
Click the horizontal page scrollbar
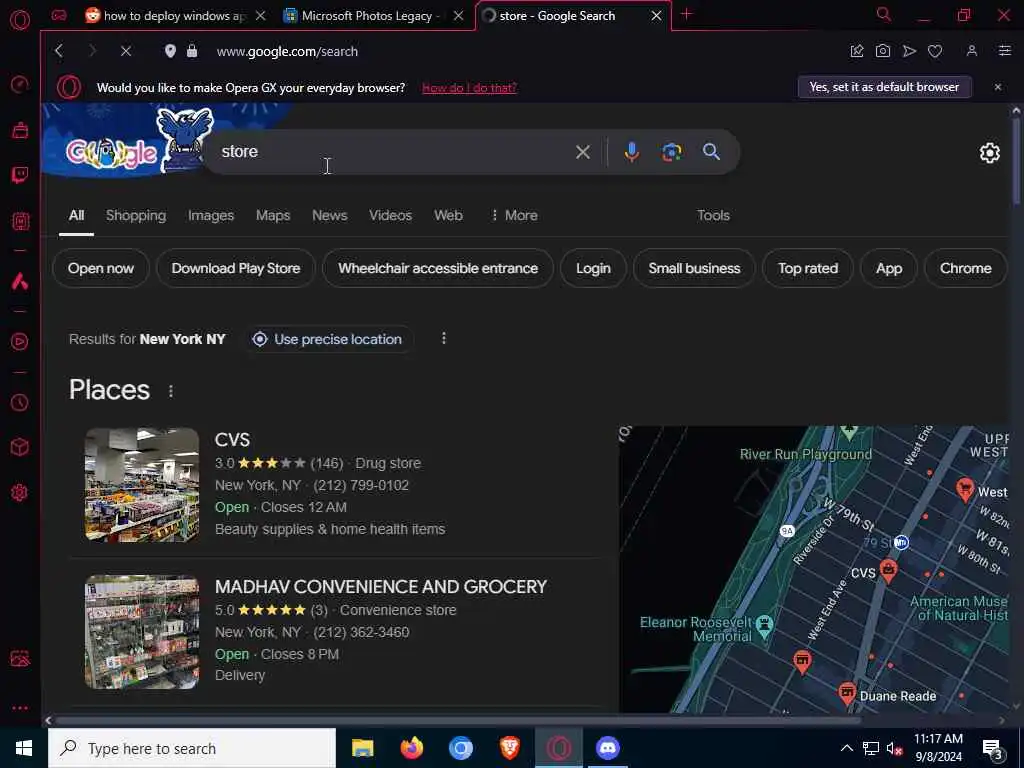(x=457, y=720)
